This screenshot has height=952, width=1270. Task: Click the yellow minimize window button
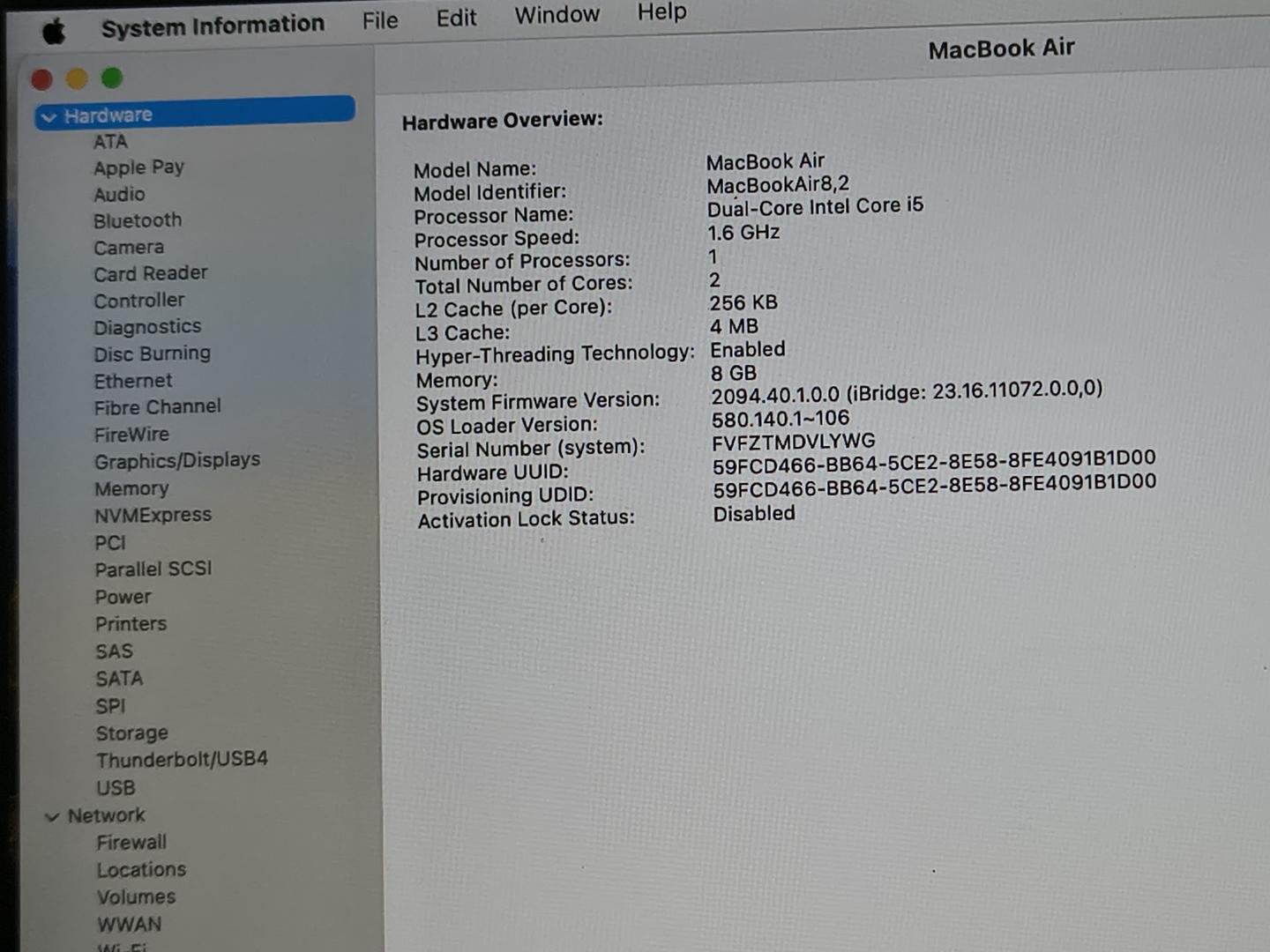point(77,79)
